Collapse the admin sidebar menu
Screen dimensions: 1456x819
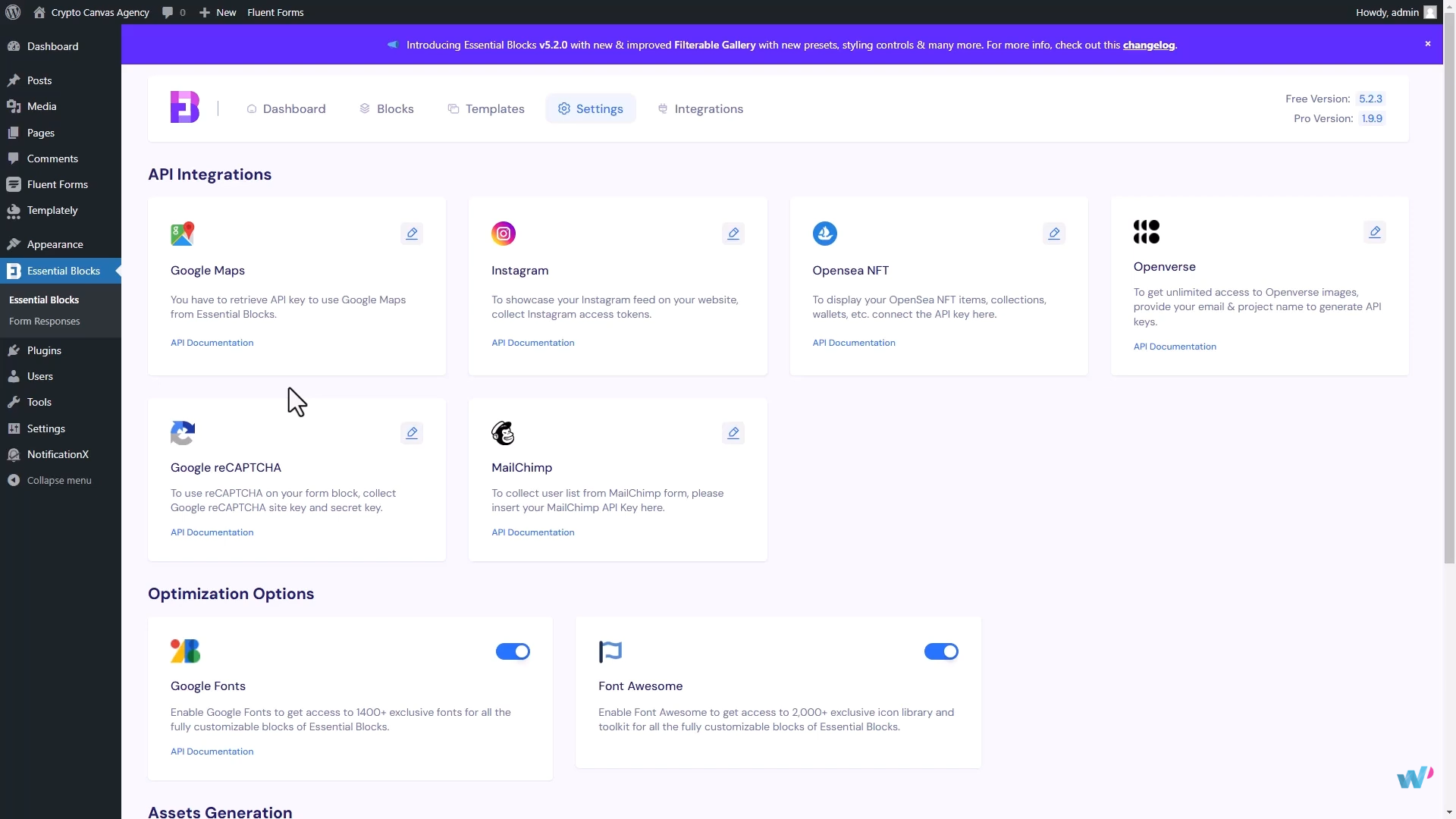57,479
